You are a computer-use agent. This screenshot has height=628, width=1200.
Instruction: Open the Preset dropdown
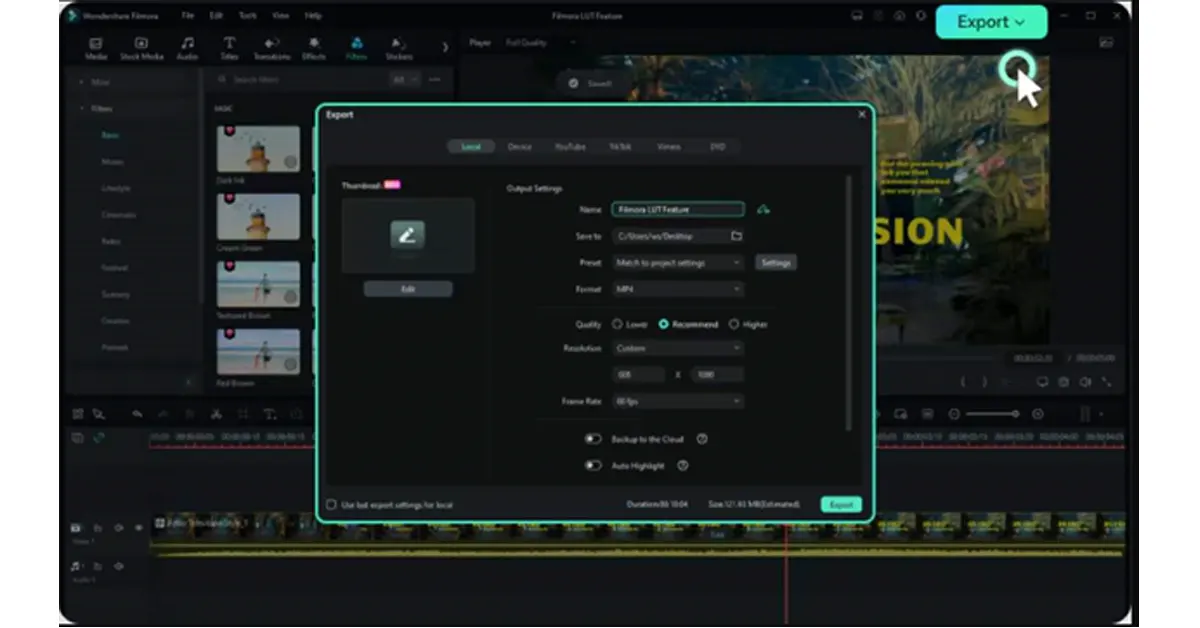(x=678, y=263)
